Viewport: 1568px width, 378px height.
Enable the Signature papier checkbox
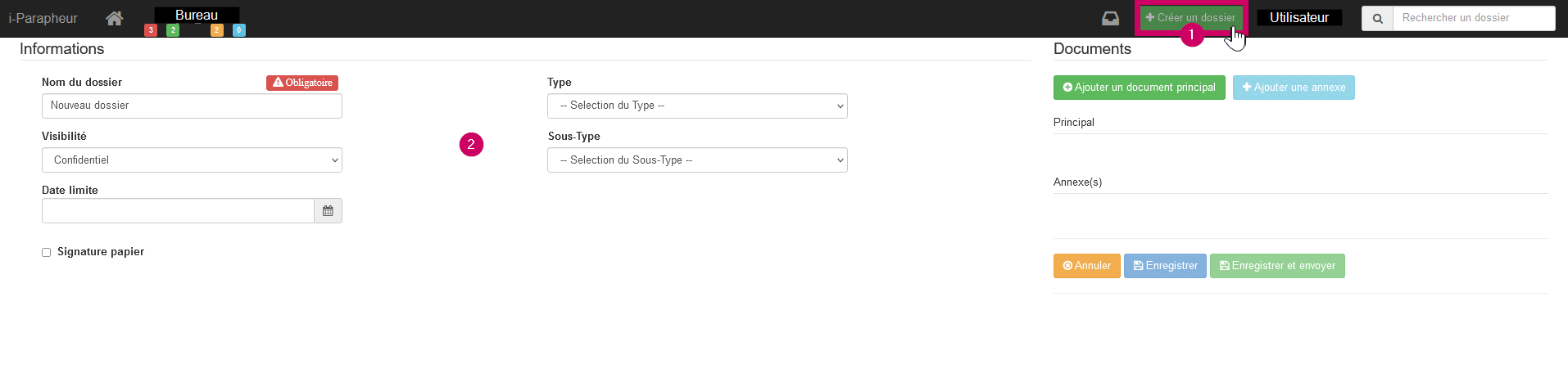47,253
